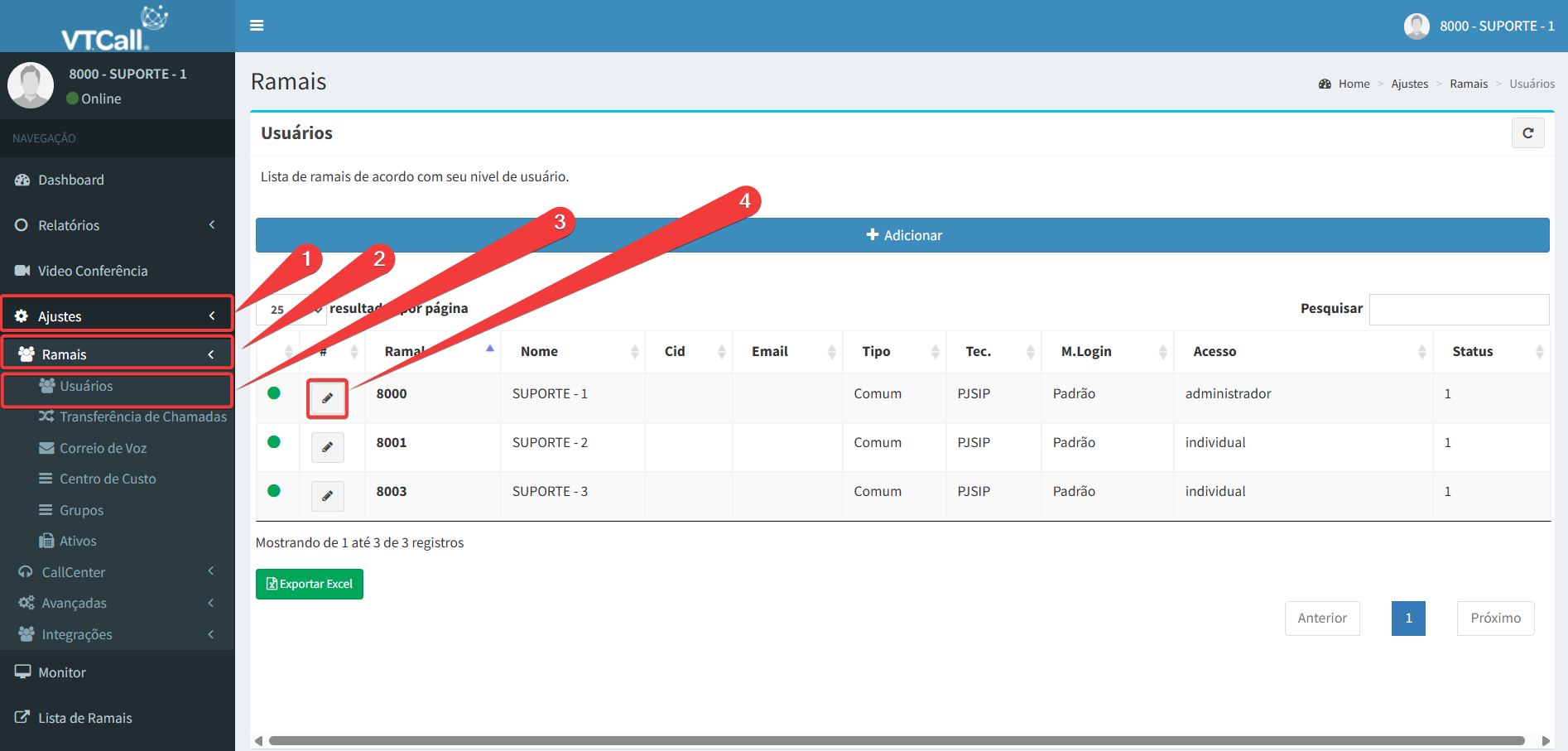
Task: Click the user avatar in top bar
Action: tap(1416, 26)
